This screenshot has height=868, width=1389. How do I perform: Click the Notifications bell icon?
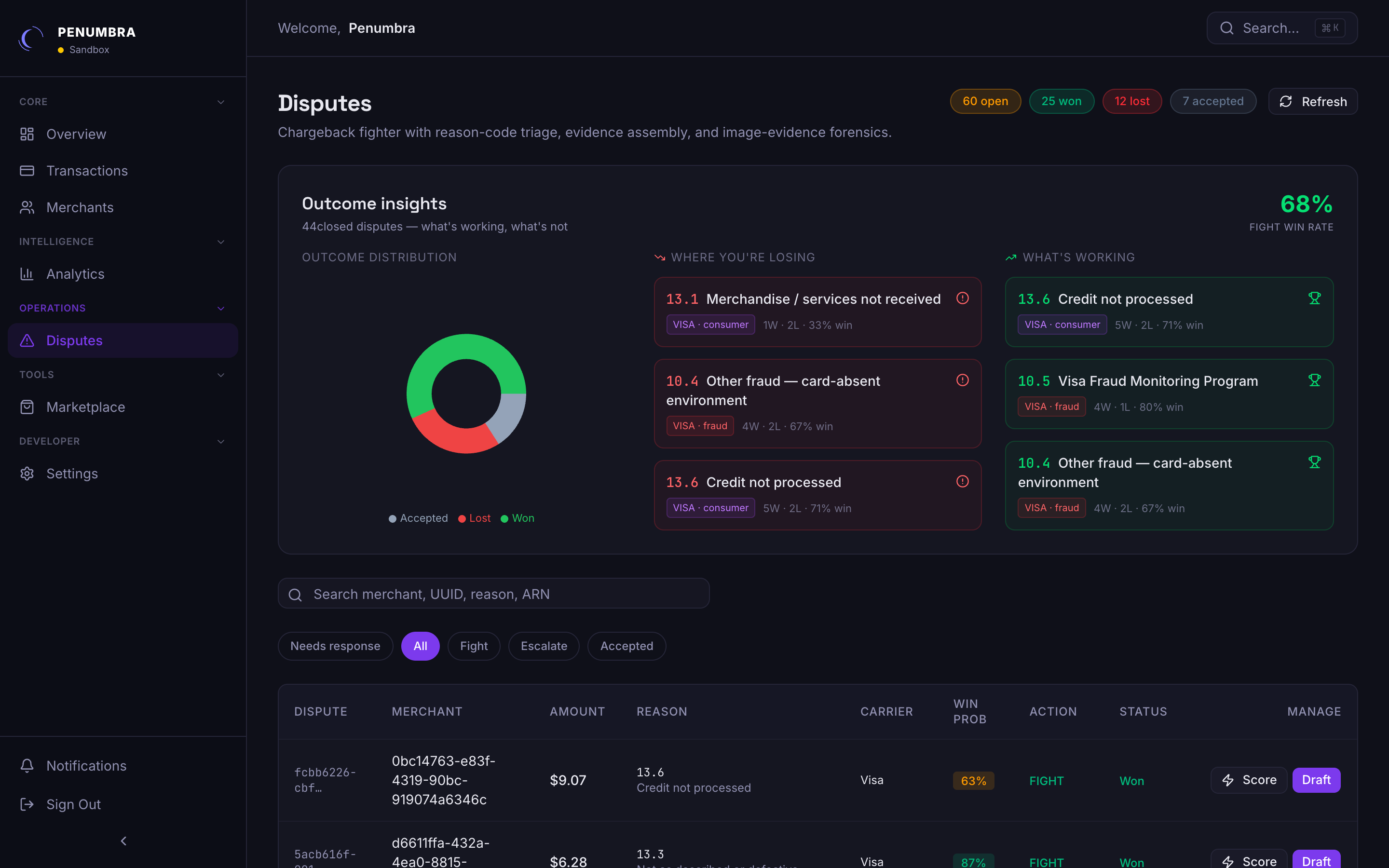pos(27,765)
